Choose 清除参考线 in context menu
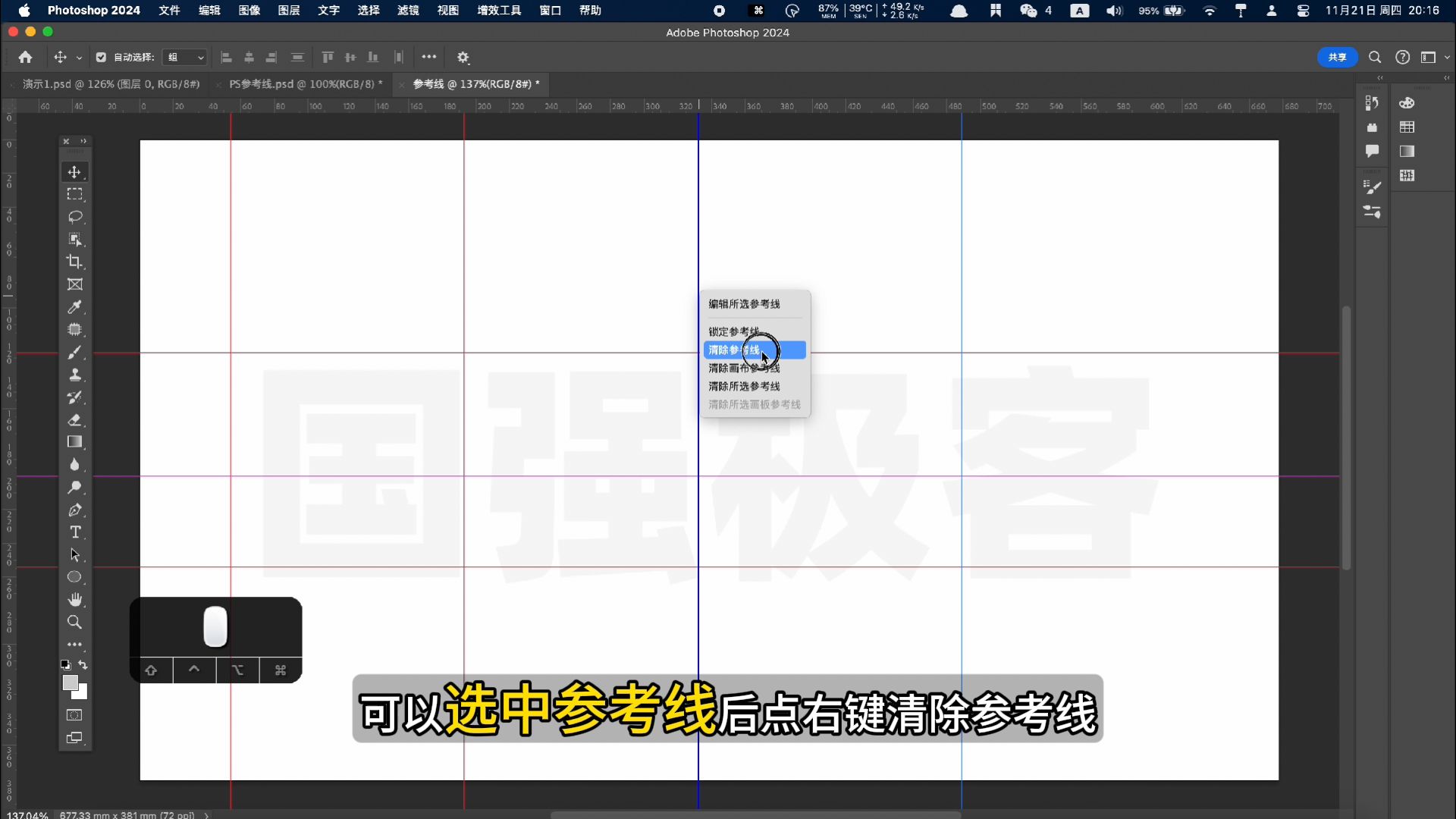The height and width of the screenshot is (819, 1456). click(755, 350)
